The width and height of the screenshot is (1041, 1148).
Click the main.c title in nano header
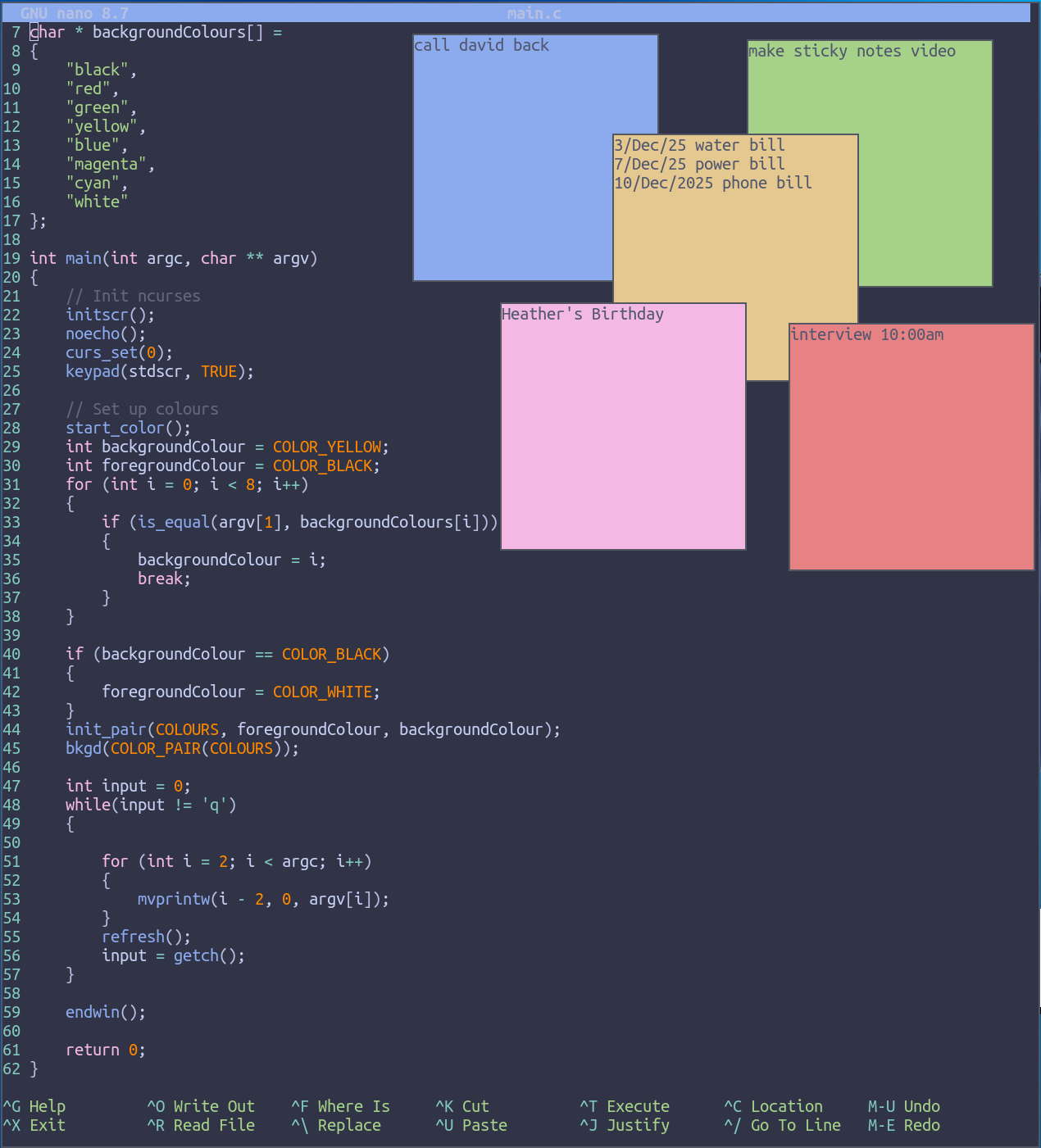click(534, 13)
